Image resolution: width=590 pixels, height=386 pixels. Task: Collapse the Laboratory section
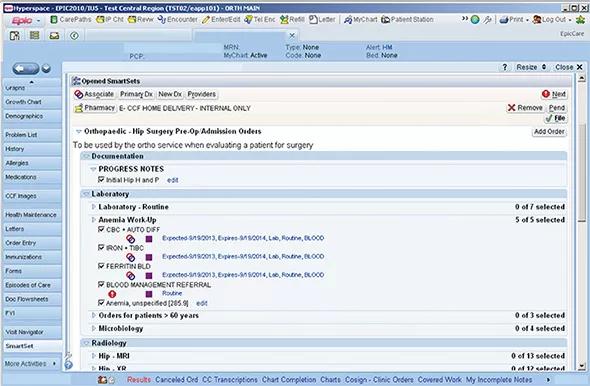pyautogui.click(x=86, y=194)
